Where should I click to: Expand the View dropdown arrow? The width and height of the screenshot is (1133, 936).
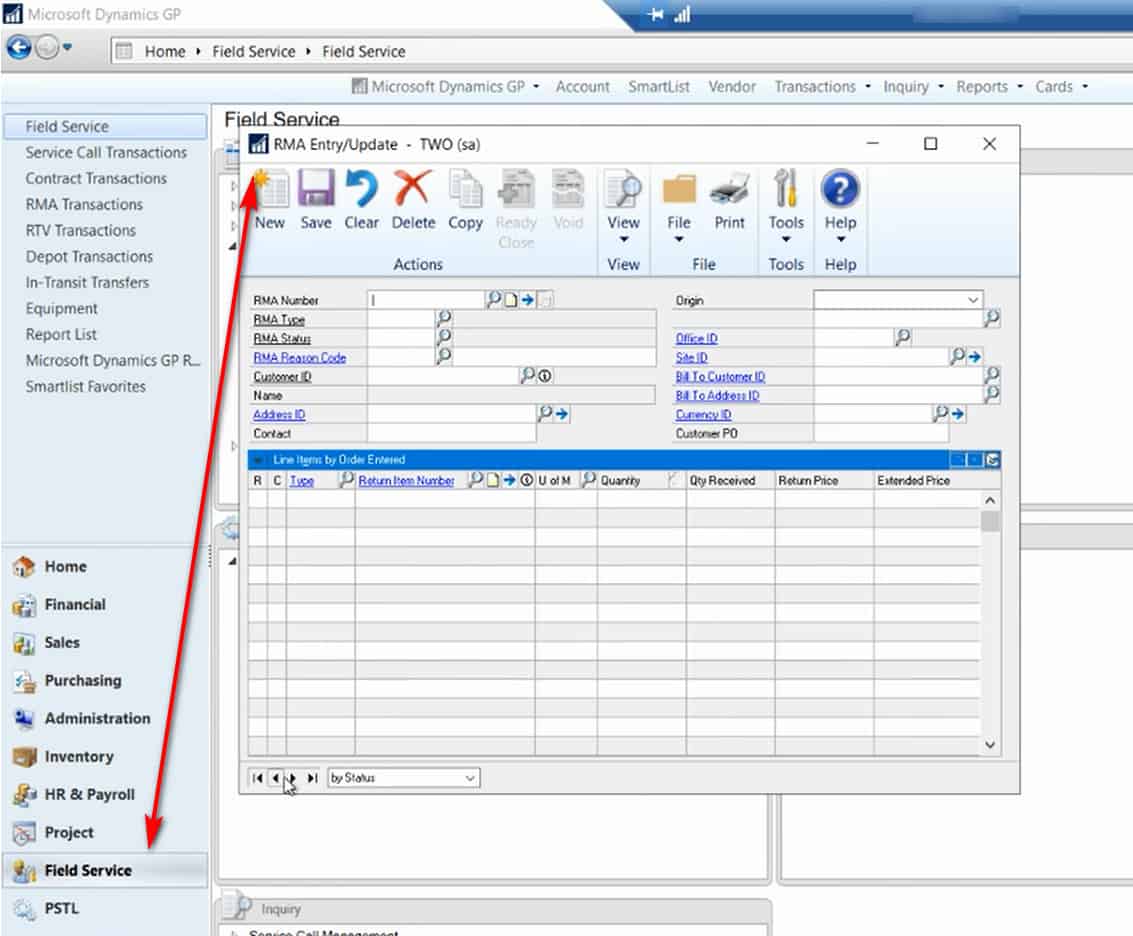click(623, 239)
